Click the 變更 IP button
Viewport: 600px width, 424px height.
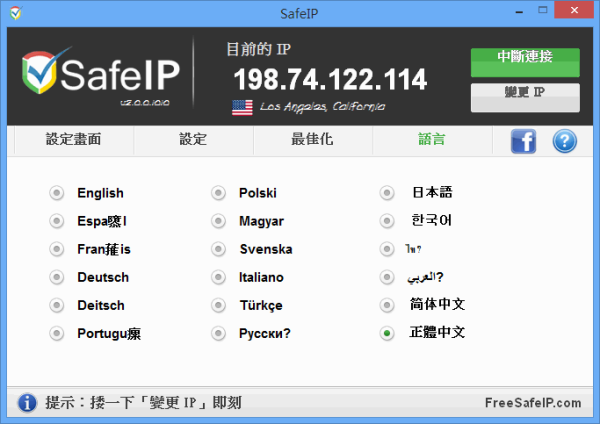(525, 98)
